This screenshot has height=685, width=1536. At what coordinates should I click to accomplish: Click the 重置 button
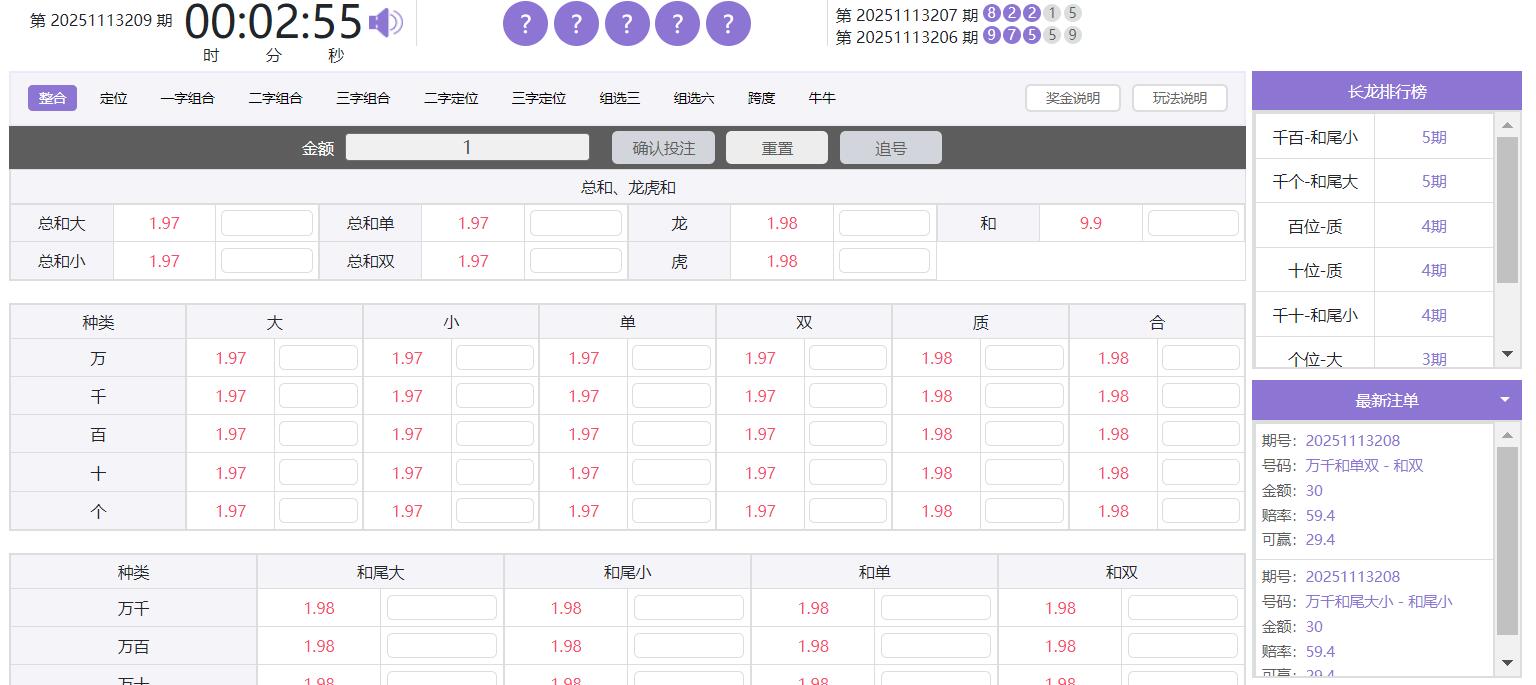click(x=777, y=148)
